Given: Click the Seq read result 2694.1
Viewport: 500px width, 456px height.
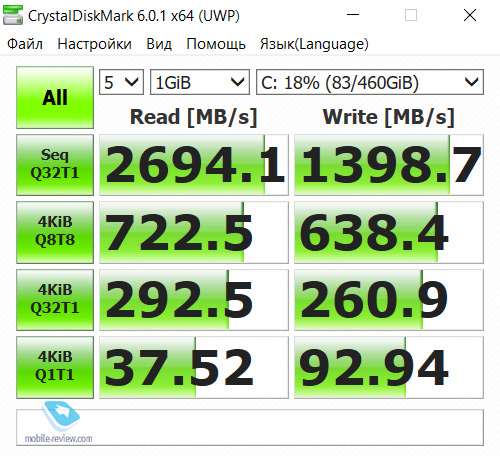Looking at the screenshot, I should pos(194,165).
